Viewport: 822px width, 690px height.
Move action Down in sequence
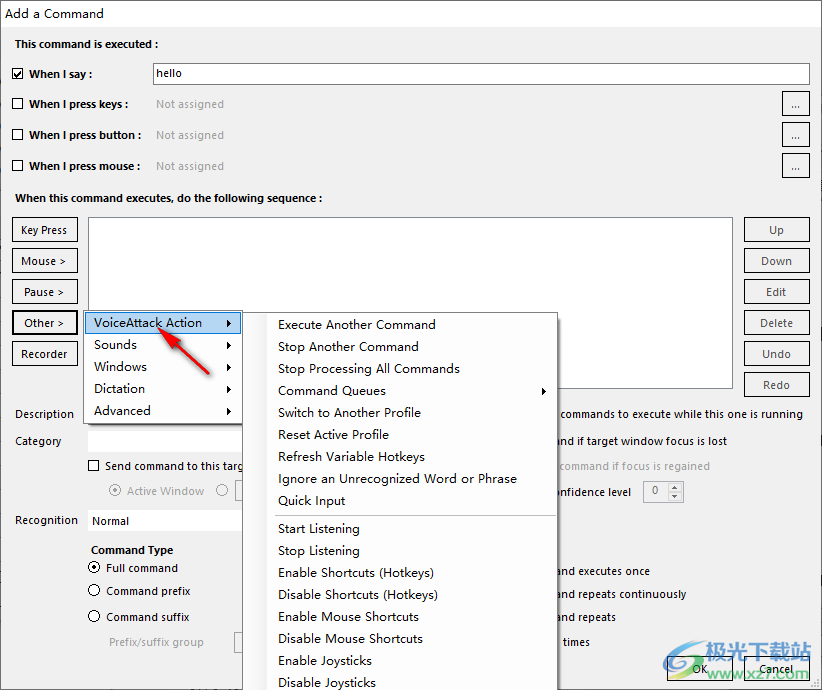(776, 261)
